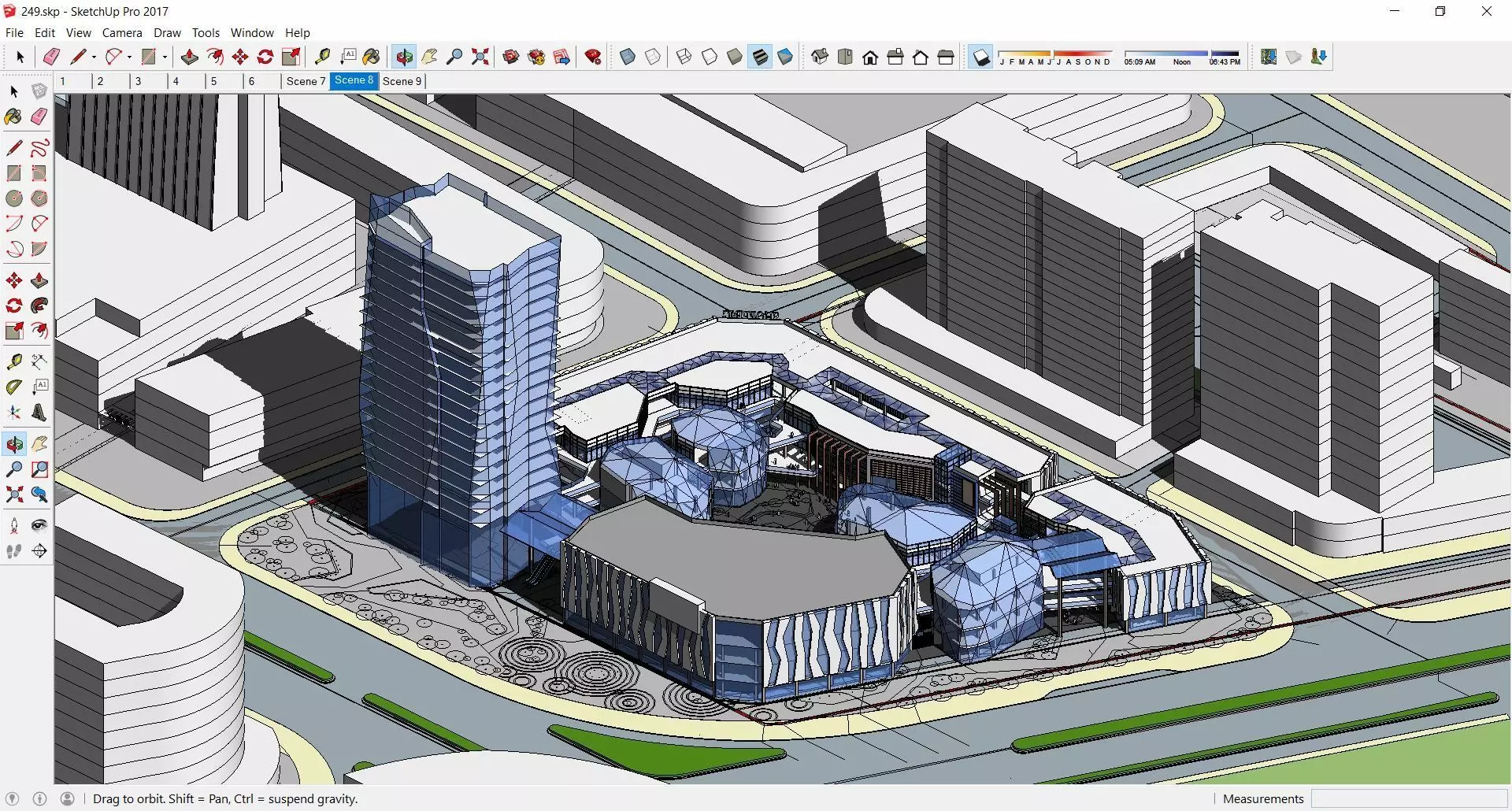Select the Push/Pull tool in top toolbar

pos(190,57)
